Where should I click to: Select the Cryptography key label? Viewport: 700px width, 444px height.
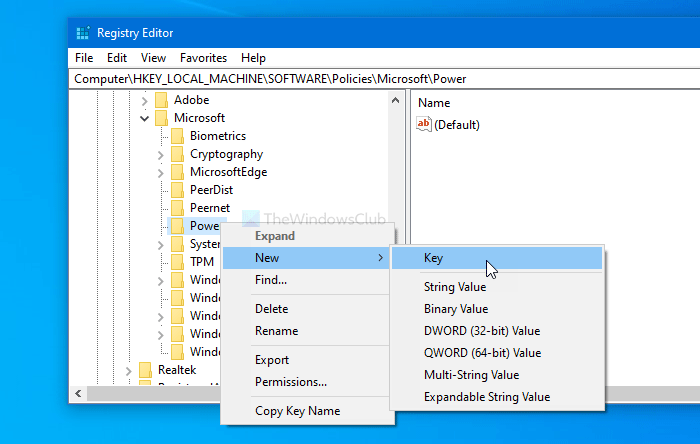coord(226,154)
